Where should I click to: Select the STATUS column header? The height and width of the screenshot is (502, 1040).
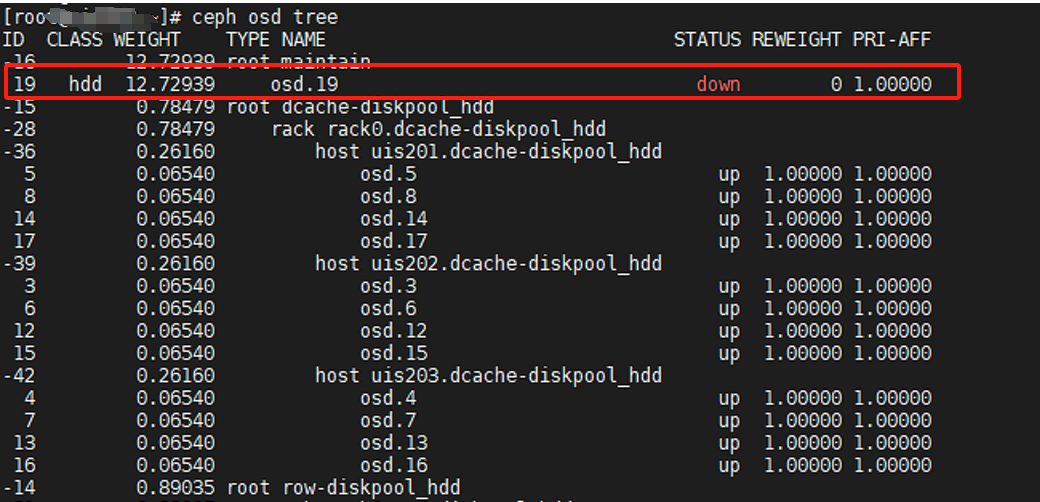point(707,40)
